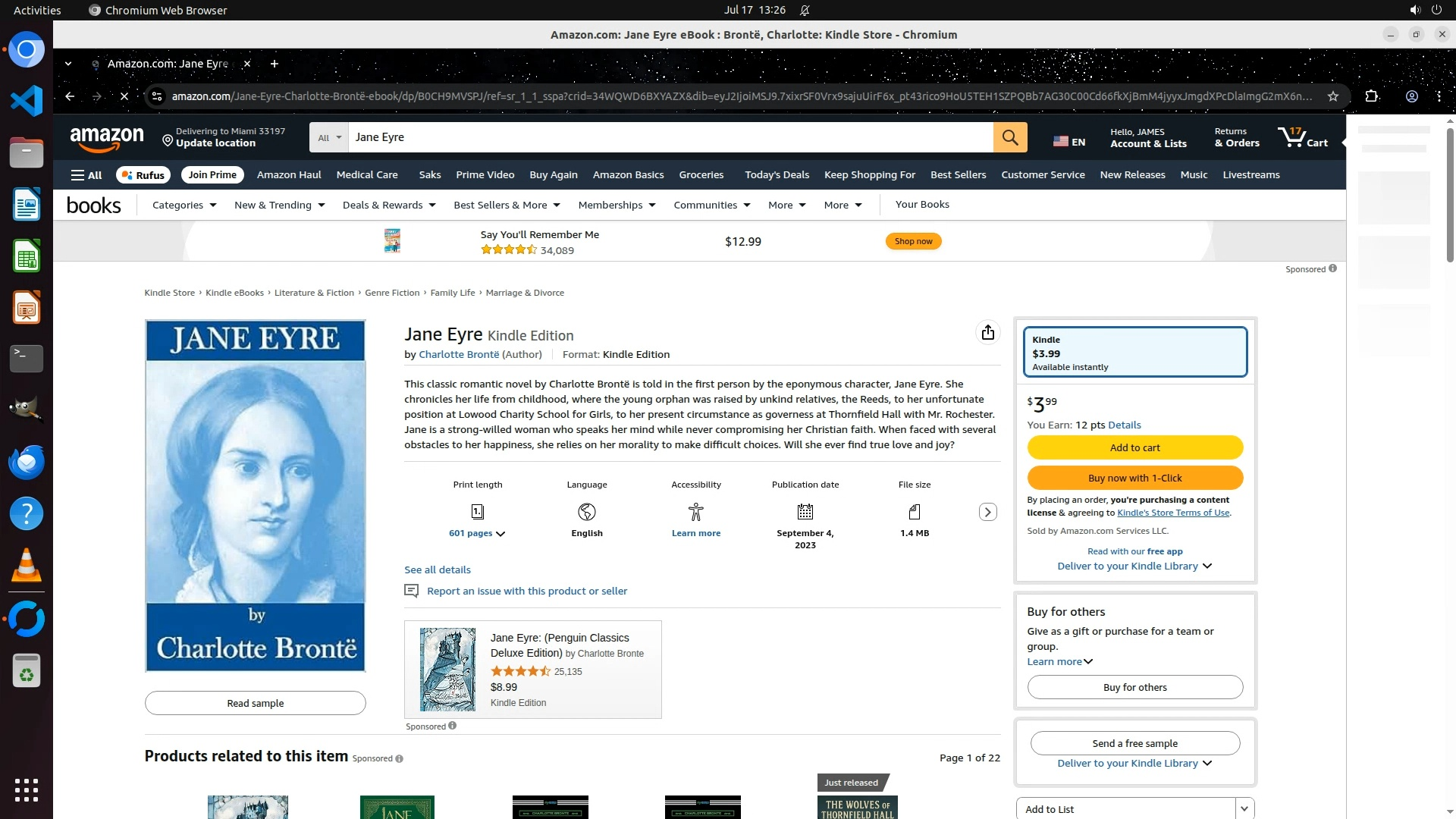Open the Categories books menu

click(184, 206)
